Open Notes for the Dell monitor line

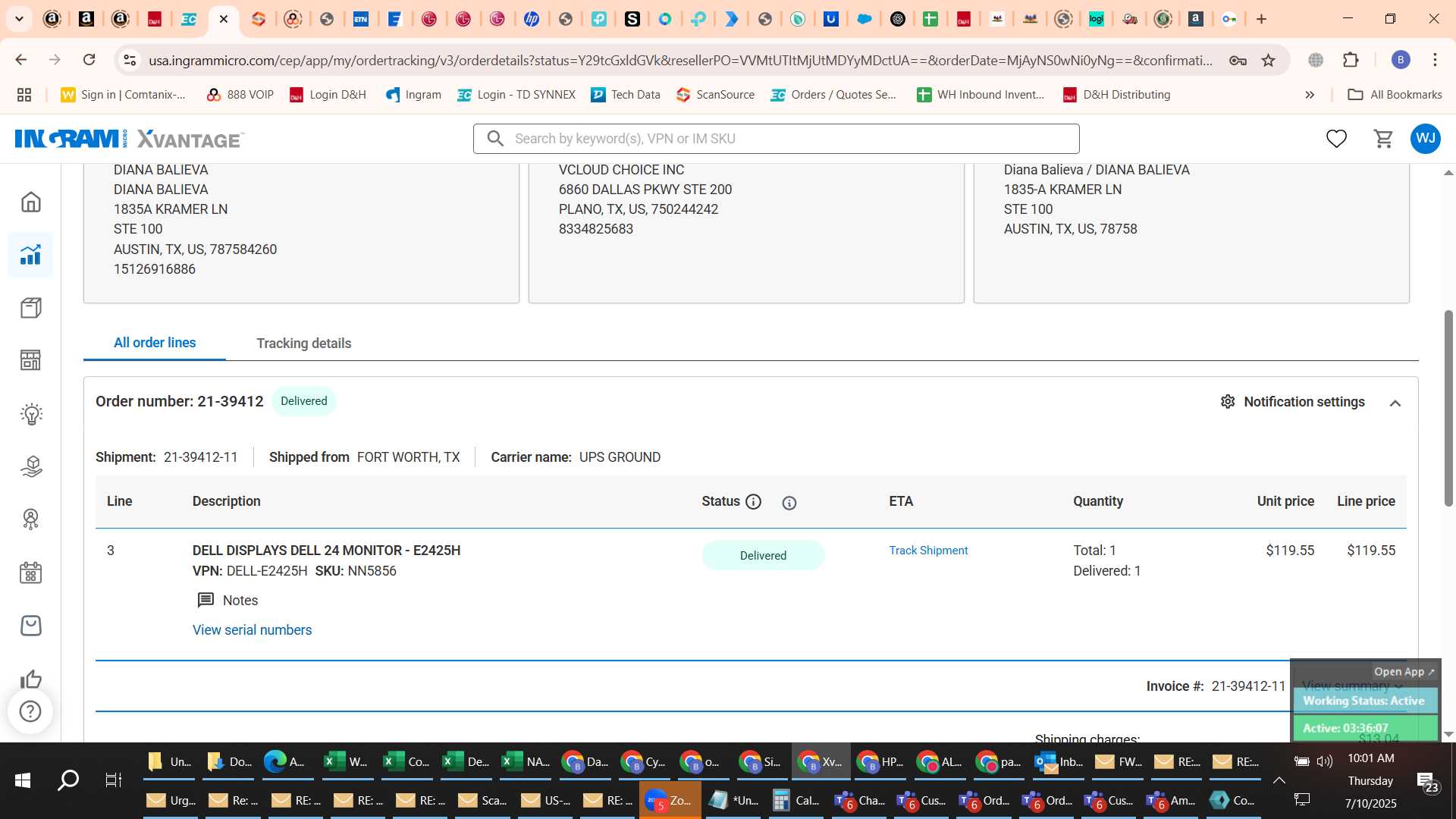pos(227,600)
